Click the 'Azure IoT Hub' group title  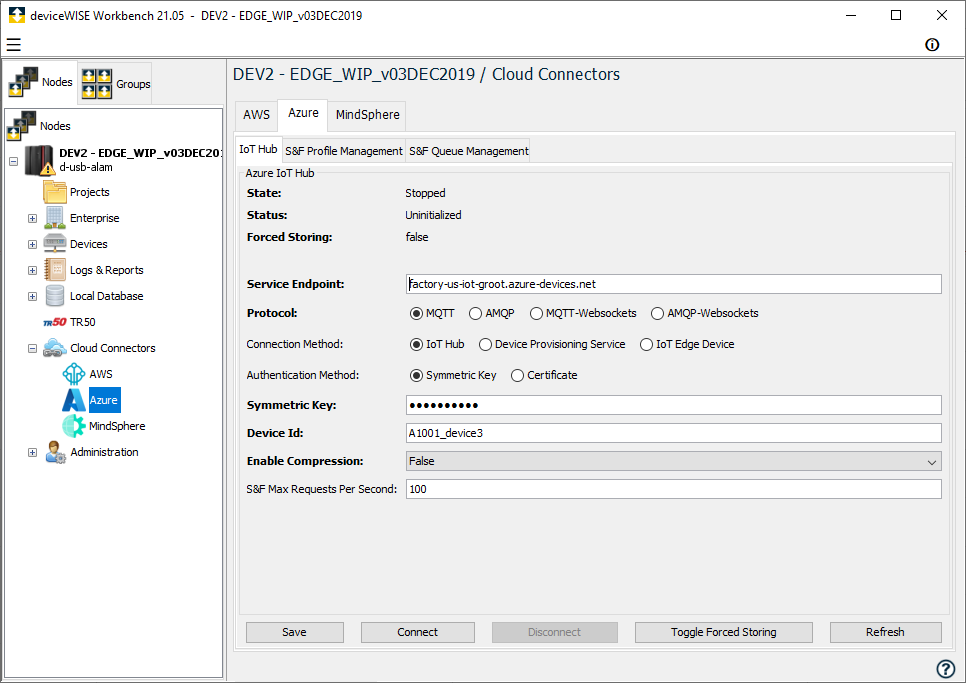(280, 174)
